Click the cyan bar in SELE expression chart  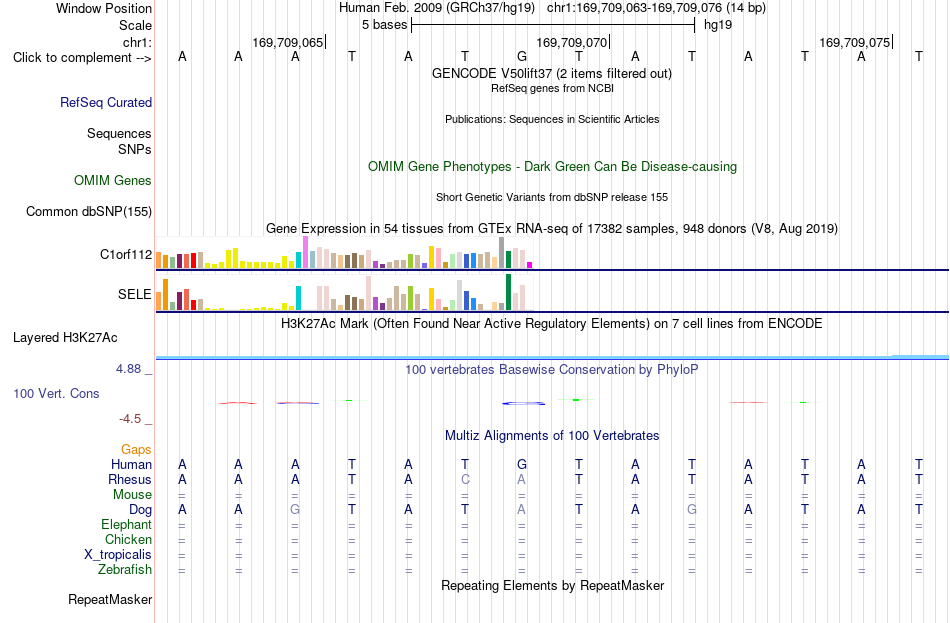[298, 298]
